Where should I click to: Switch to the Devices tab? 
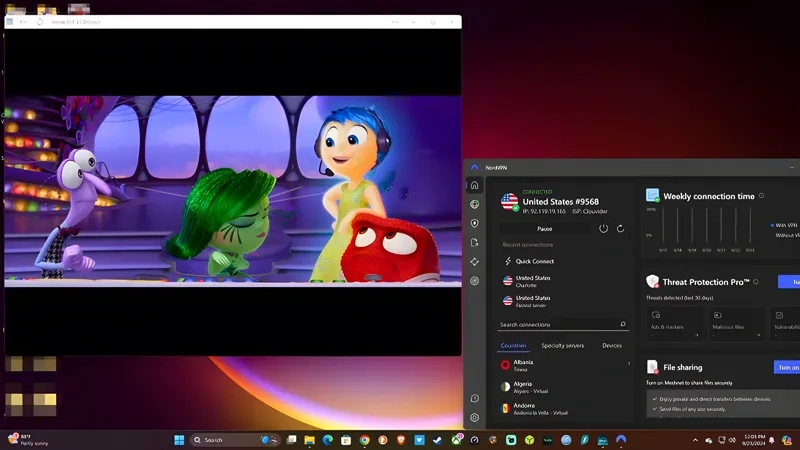612,345
